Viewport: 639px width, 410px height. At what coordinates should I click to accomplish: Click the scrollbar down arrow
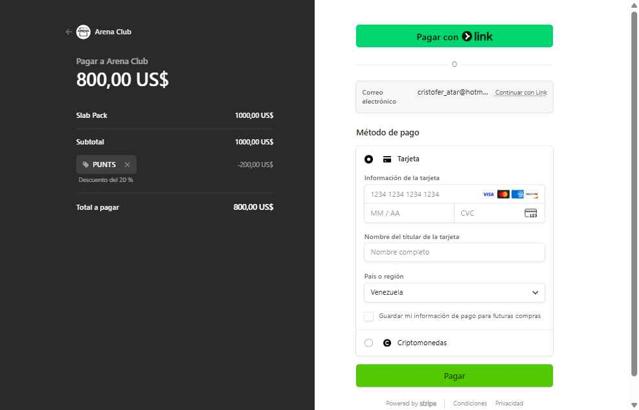[x=634, y=406]
